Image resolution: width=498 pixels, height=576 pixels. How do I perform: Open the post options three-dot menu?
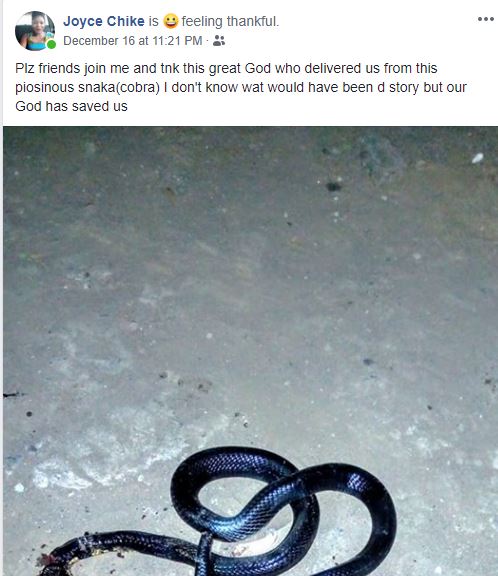click(486, 19)
